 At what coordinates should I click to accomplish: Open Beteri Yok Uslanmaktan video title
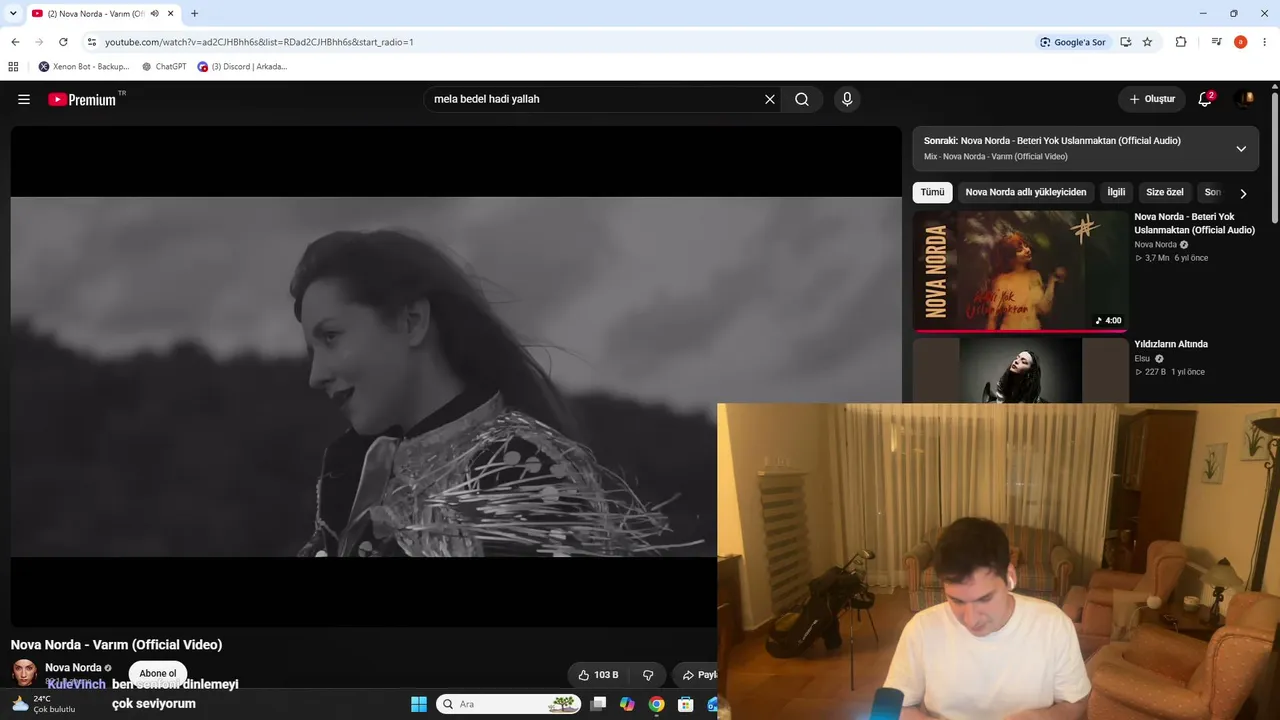click(x=1194, y=223)
